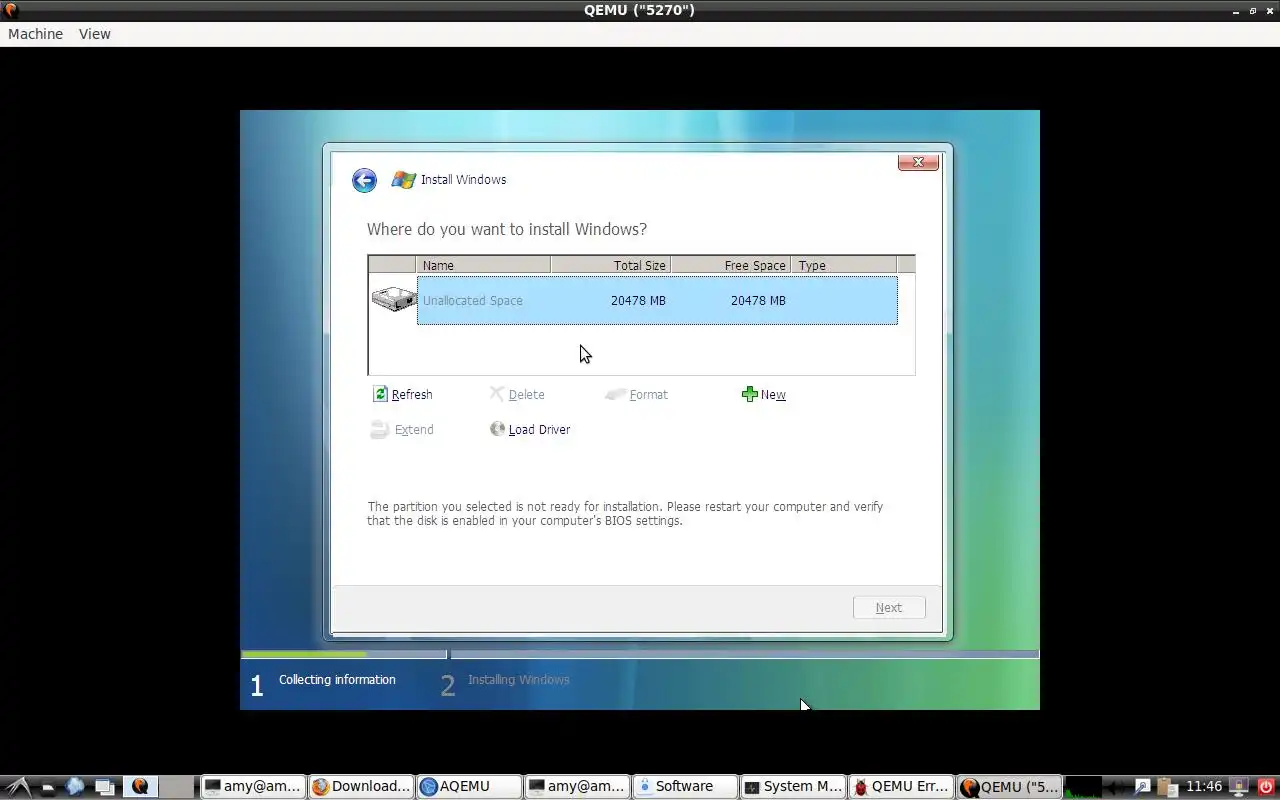Screen dimensions: 1280x800
Task: Sort by the Free Space column header
Action: (x=730, y=265)
